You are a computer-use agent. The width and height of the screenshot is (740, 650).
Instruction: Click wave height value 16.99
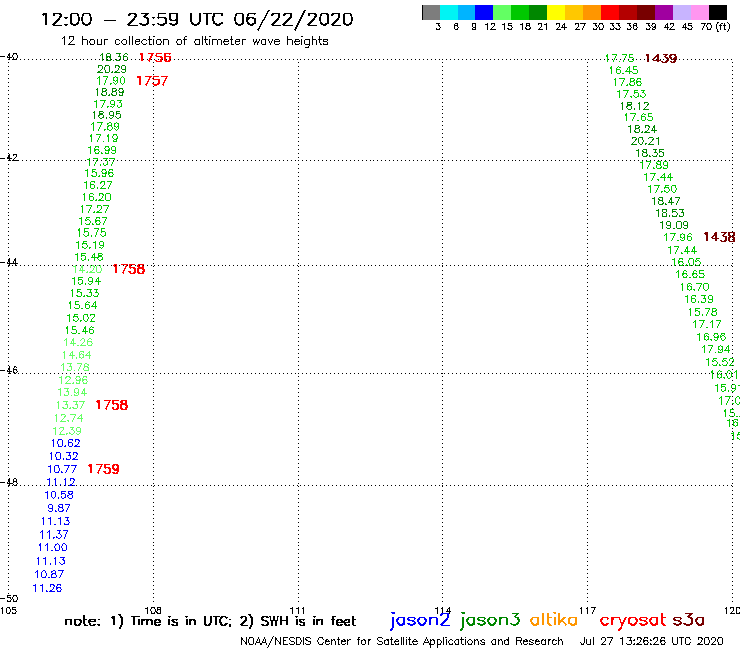102,150
